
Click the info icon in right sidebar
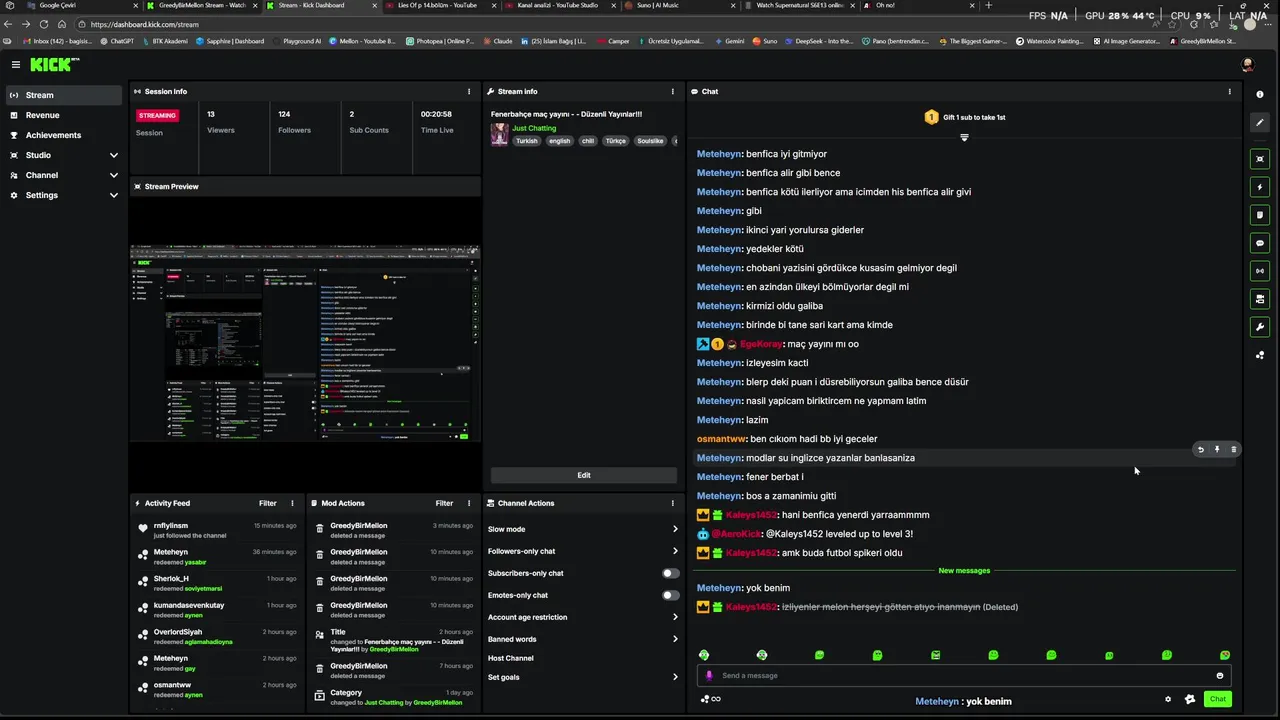(1260, 94)
